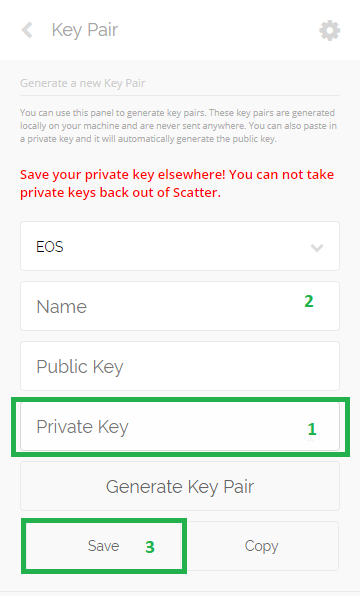Click the green number 2 annotation
The image size is (360, 596).
[309, 301]
